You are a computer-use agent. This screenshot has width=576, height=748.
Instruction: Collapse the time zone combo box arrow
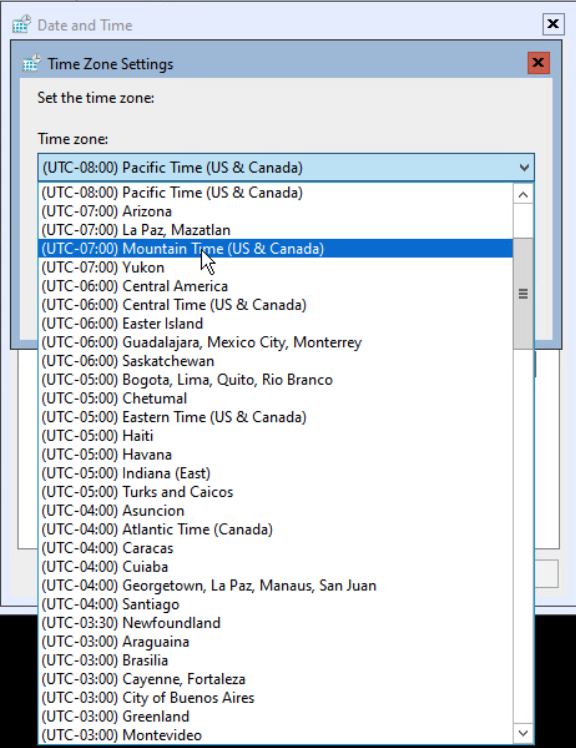coord(524,167)
